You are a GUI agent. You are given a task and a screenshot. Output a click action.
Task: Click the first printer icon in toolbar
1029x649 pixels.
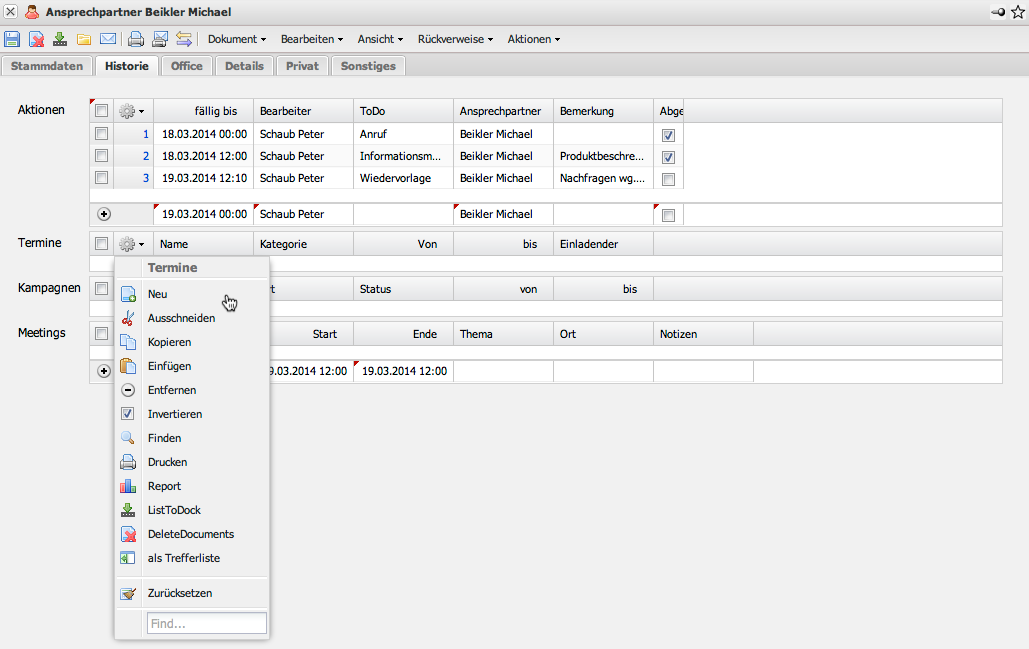(136, 39)
